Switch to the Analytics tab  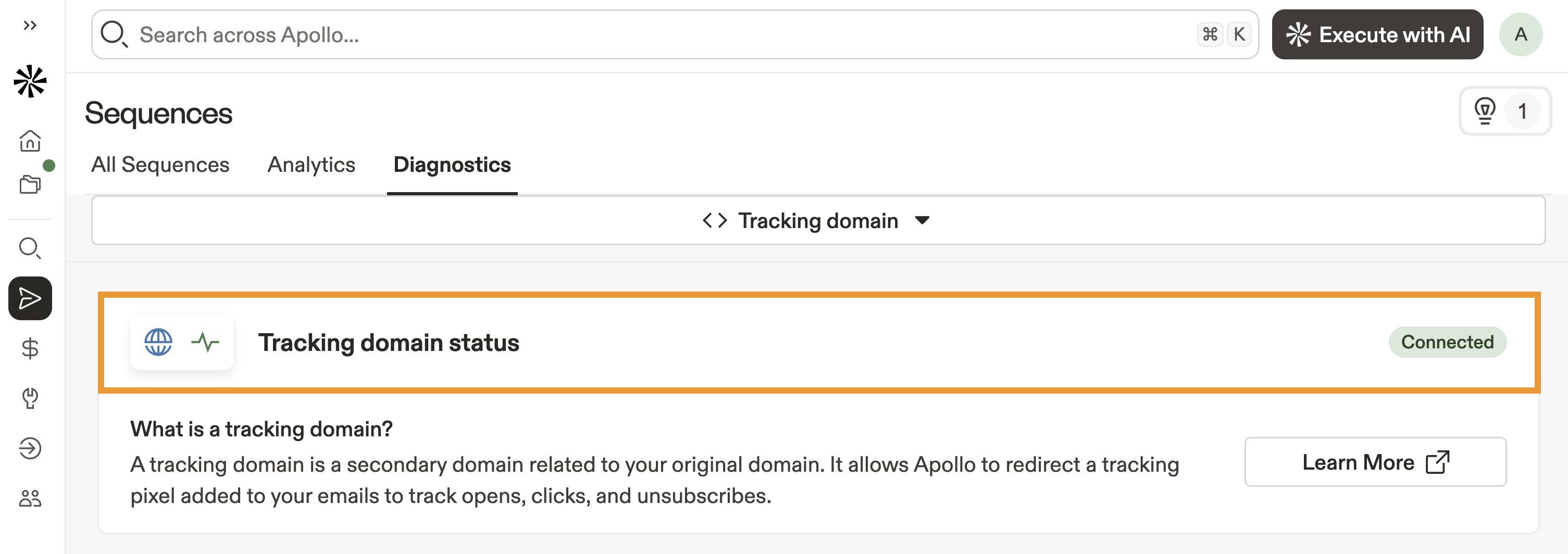coord(311,165)
